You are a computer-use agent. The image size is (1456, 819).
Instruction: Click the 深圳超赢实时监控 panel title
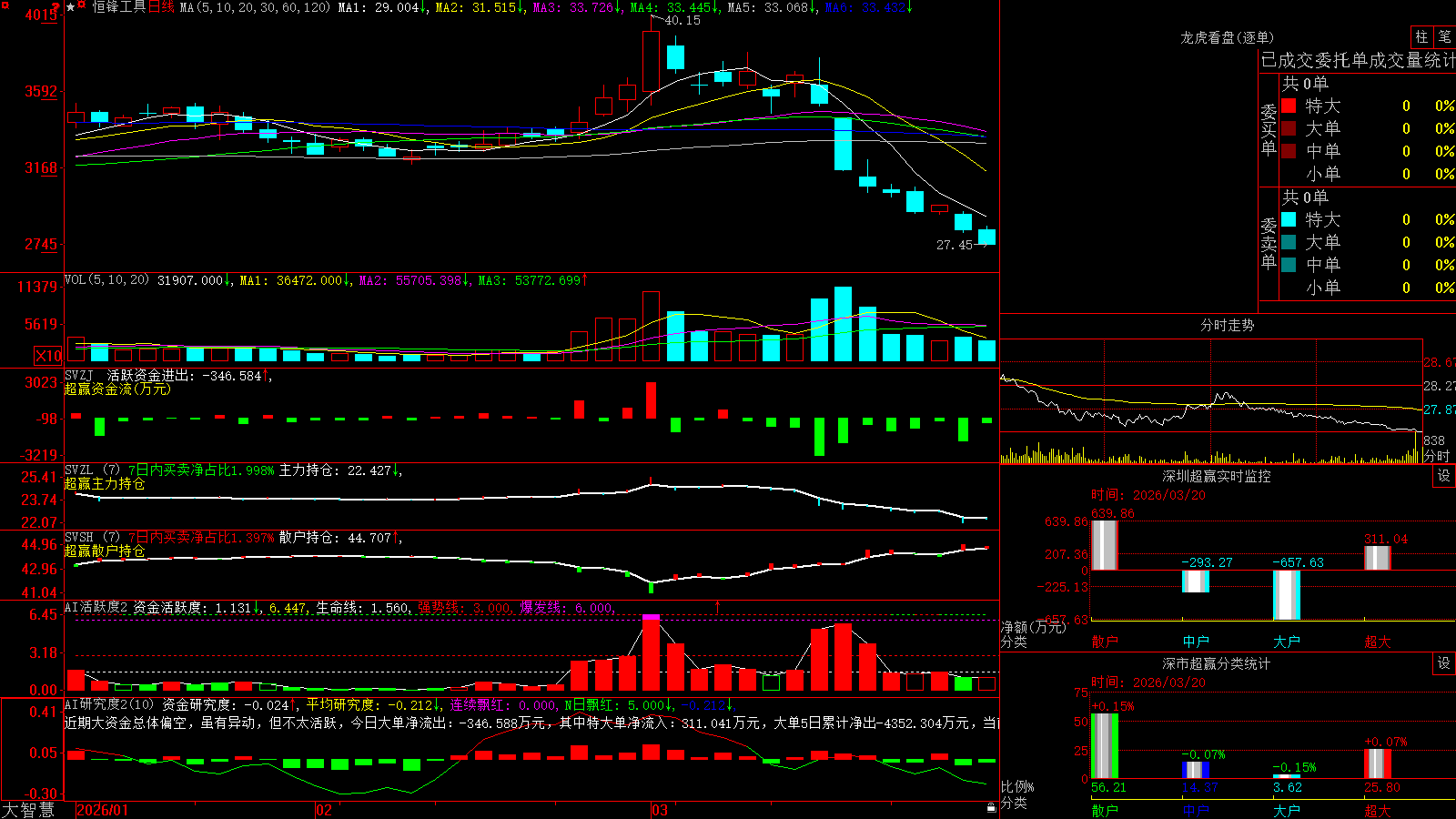point(1217,476)
